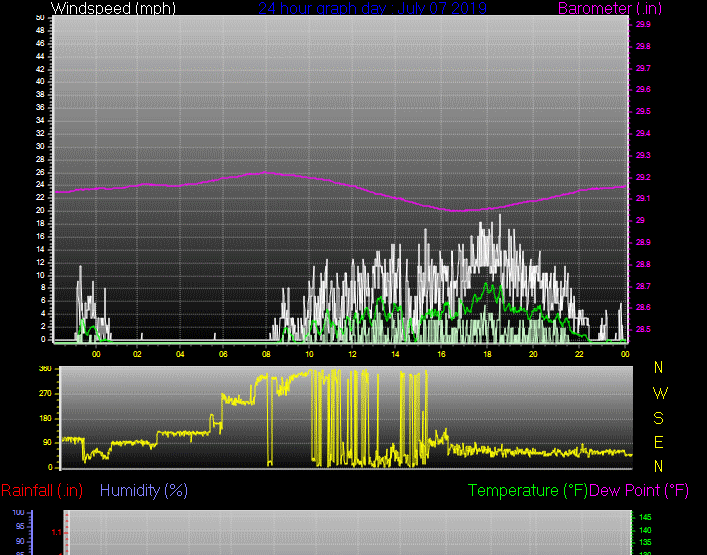Click the green Temperature (°F) label
Viewport: 707px width, 555px height.
pos(528,491)
